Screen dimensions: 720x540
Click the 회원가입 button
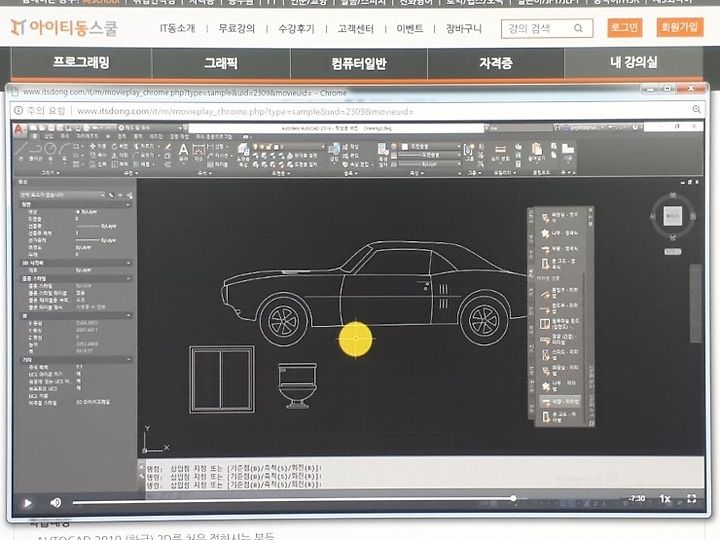(x=680, y=27)
